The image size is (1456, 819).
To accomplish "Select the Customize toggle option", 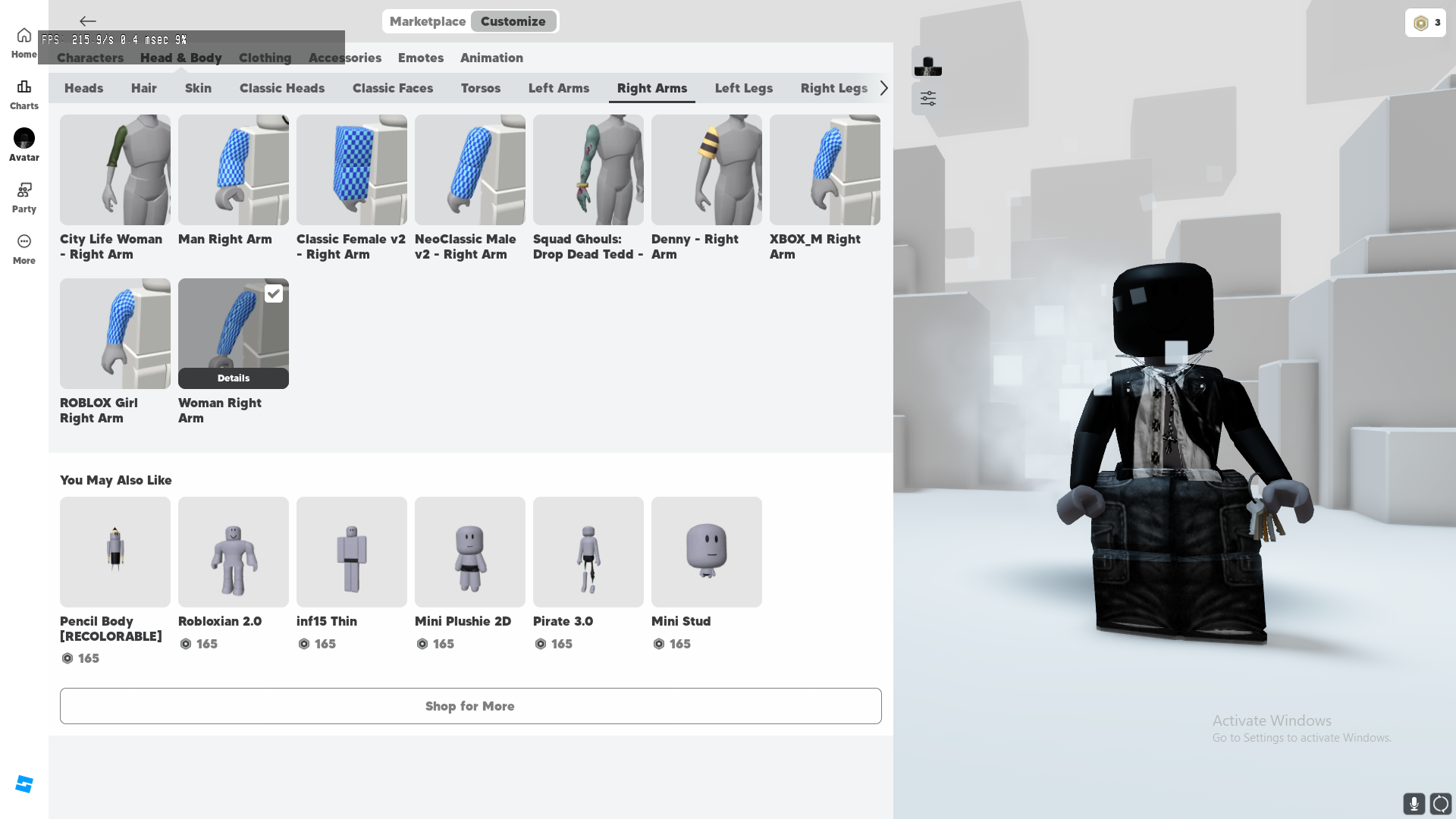I will tap(513, 21).
